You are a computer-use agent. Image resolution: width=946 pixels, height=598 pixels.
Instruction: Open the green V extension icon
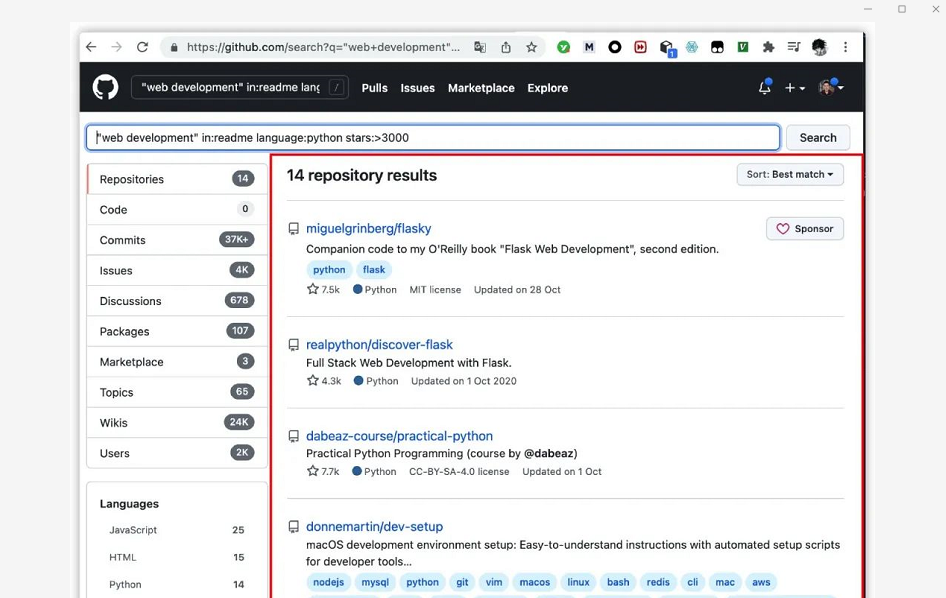pyautogui.click(x=743, y=46)
